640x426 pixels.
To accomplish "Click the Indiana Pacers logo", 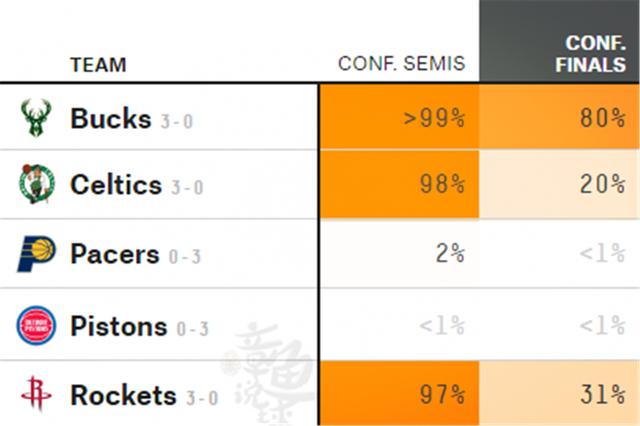I will 36,253.
